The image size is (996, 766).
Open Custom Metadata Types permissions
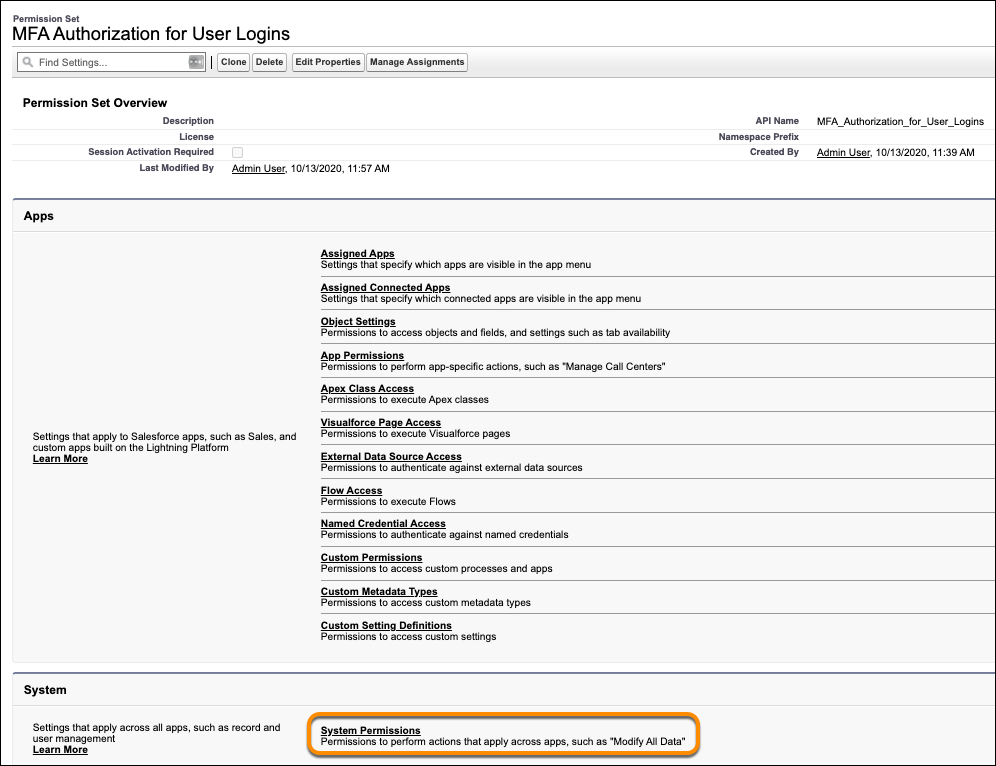point(381,591)
